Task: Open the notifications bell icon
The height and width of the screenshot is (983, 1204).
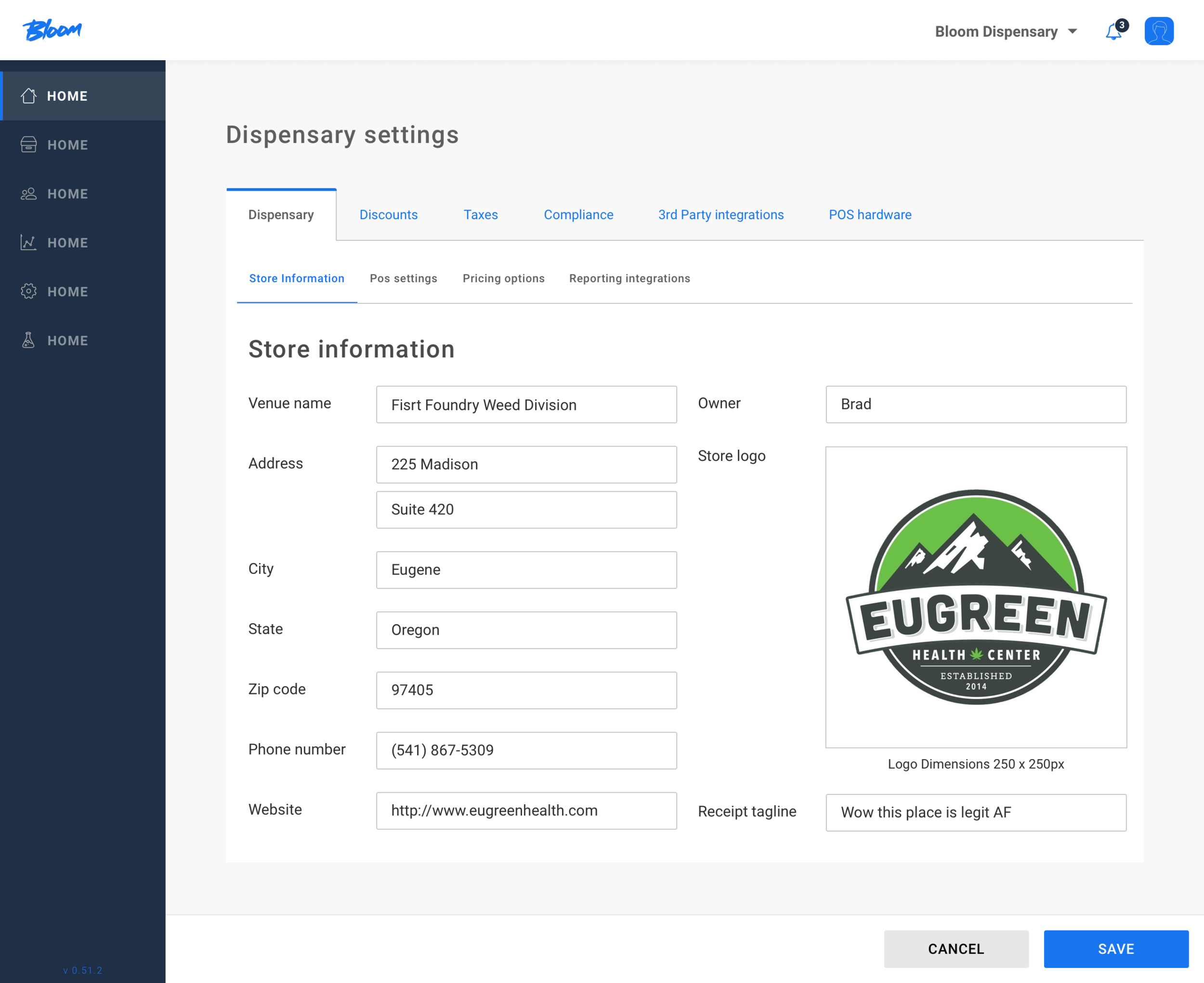Action: point(1113,31)
